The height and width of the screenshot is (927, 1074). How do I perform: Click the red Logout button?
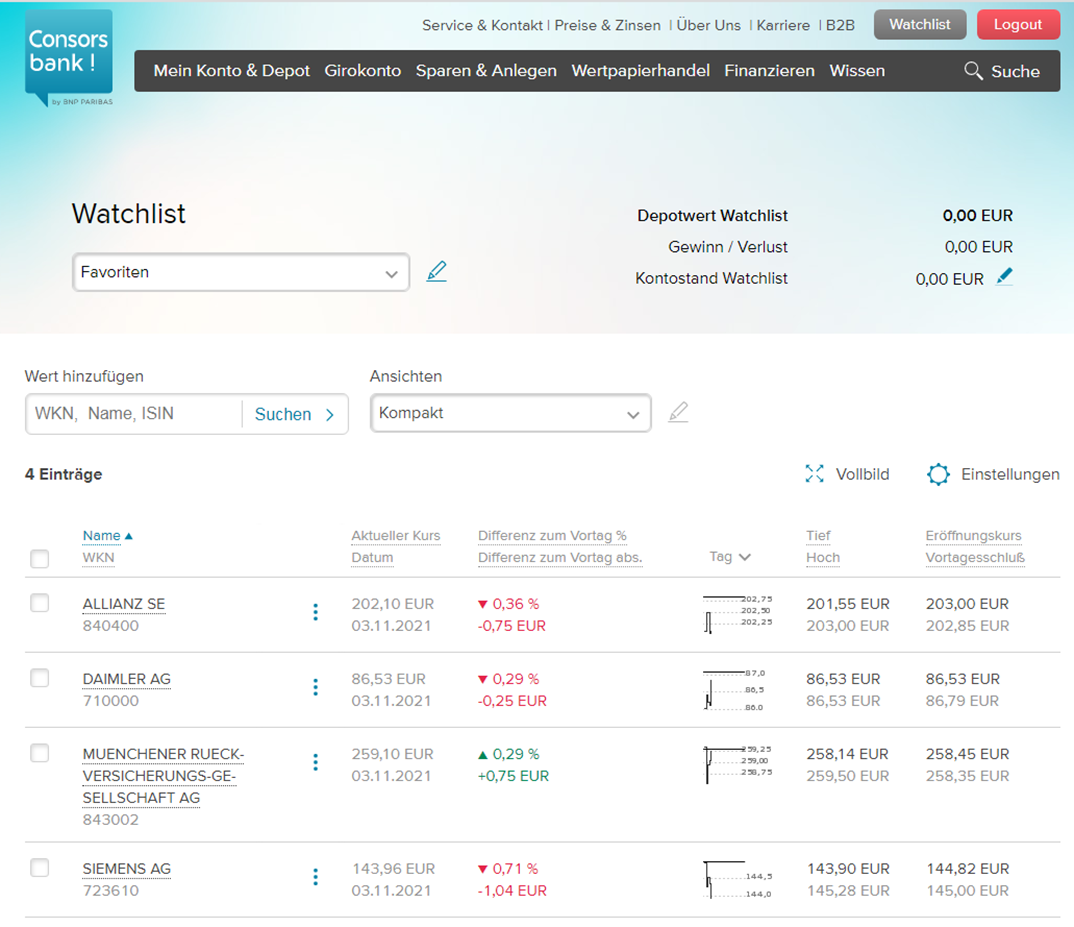(x=1018, y=25)
